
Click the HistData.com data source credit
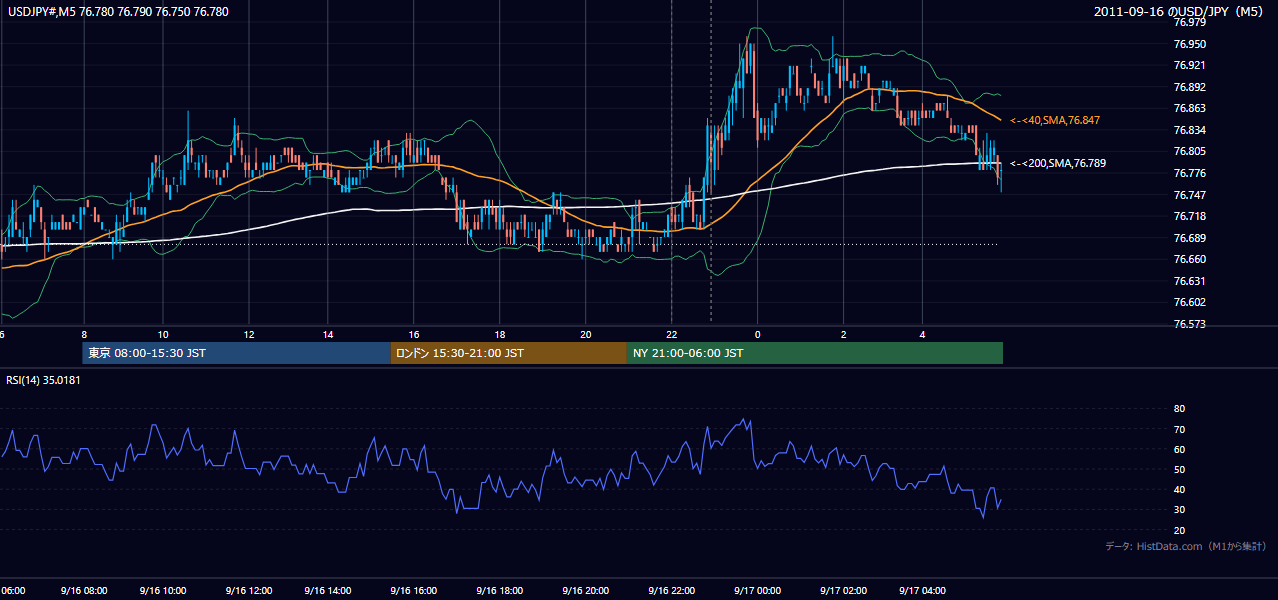pos(1186,547)
